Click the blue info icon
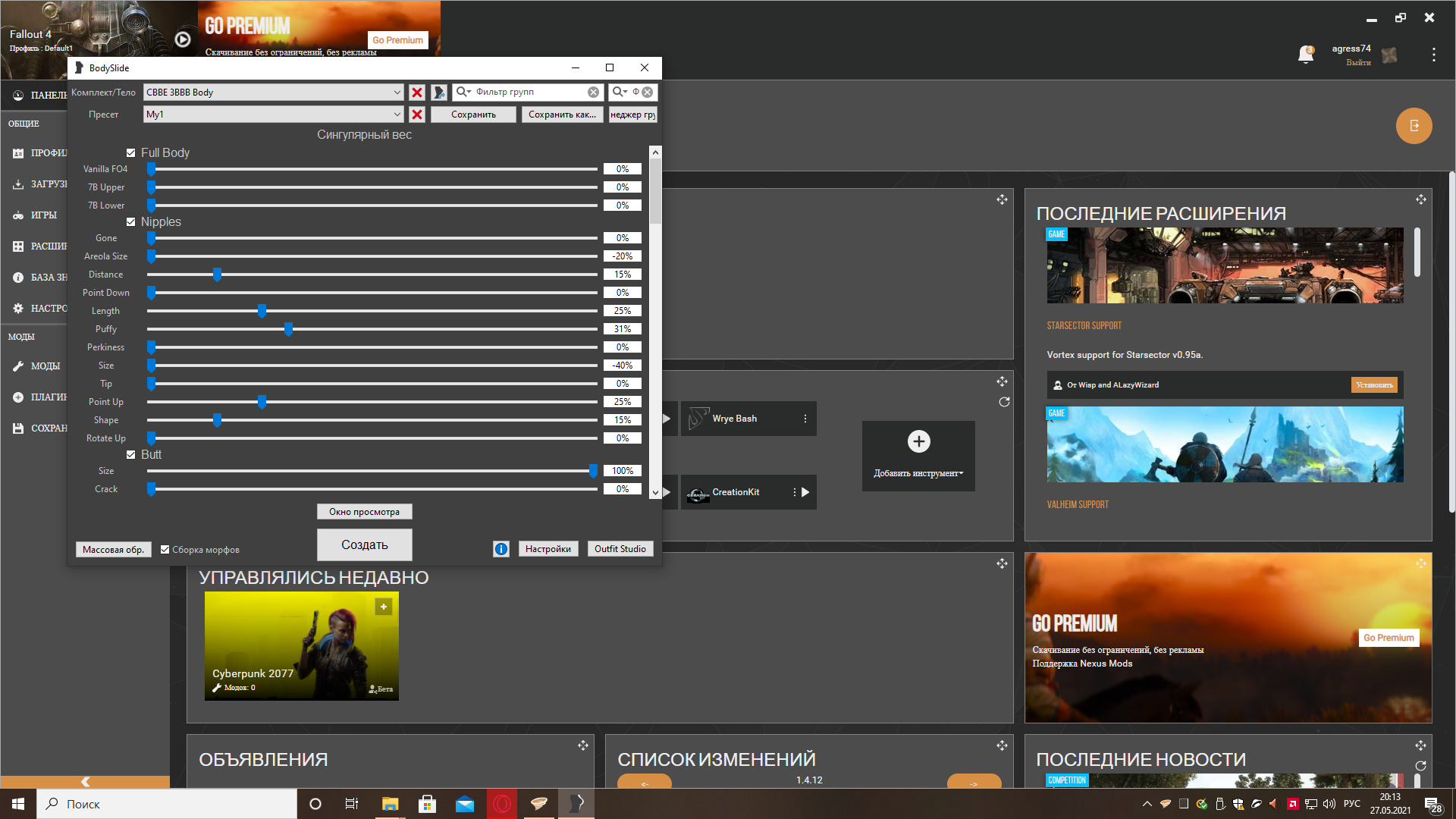Image resolution: width=1456 pixels, height=819 pixels. [x=501, y=549]
